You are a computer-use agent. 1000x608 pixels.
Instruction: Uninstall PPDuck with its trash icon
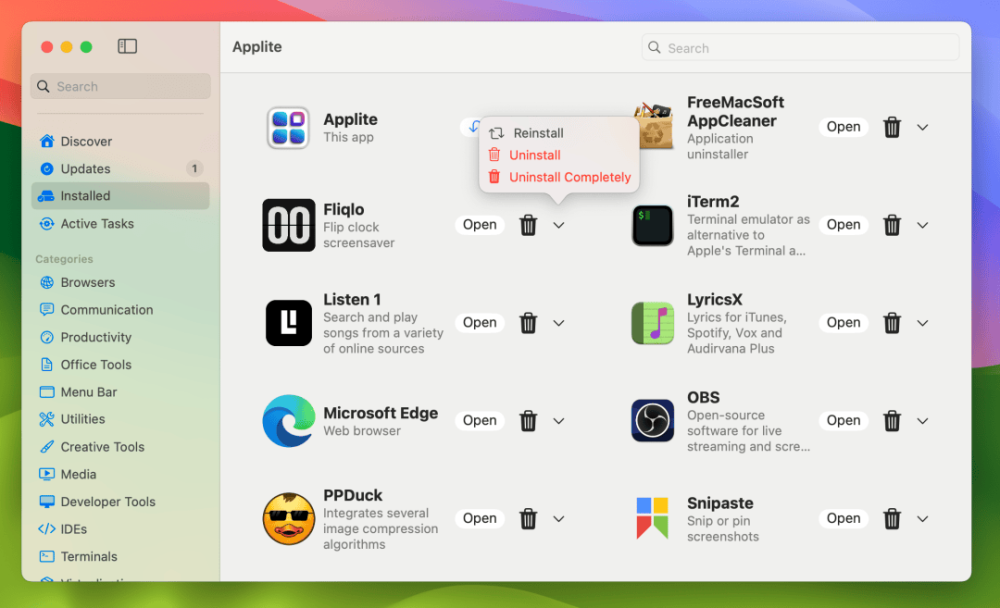tap(528, 519)
